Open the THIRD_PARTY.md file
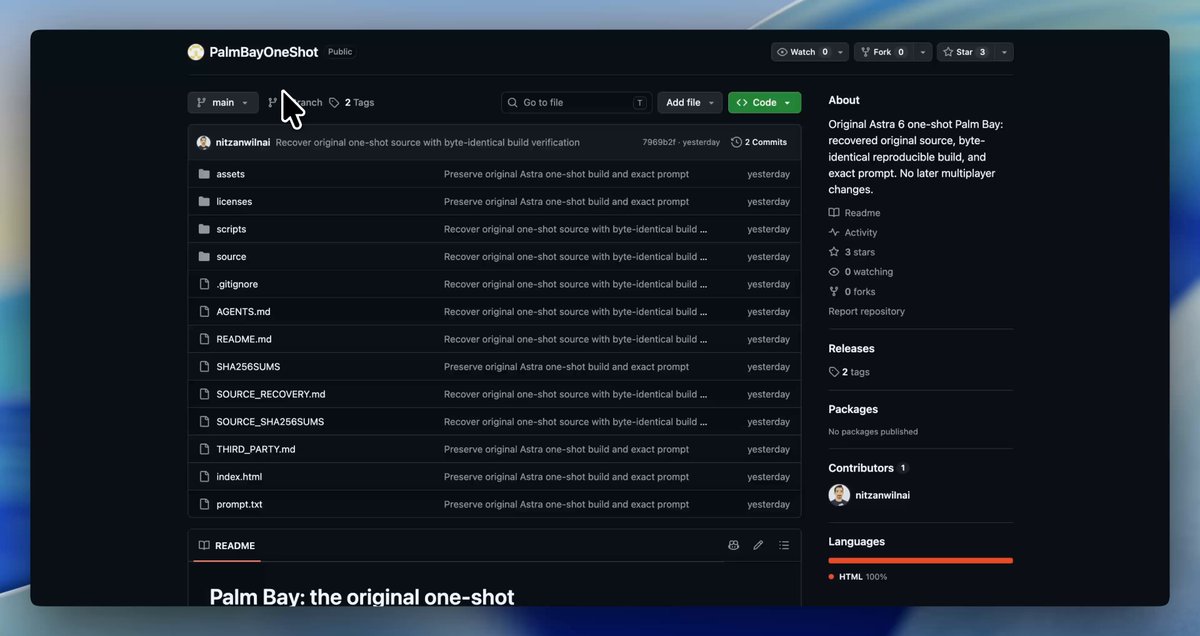1200x636 pixels. click(256, 449)
